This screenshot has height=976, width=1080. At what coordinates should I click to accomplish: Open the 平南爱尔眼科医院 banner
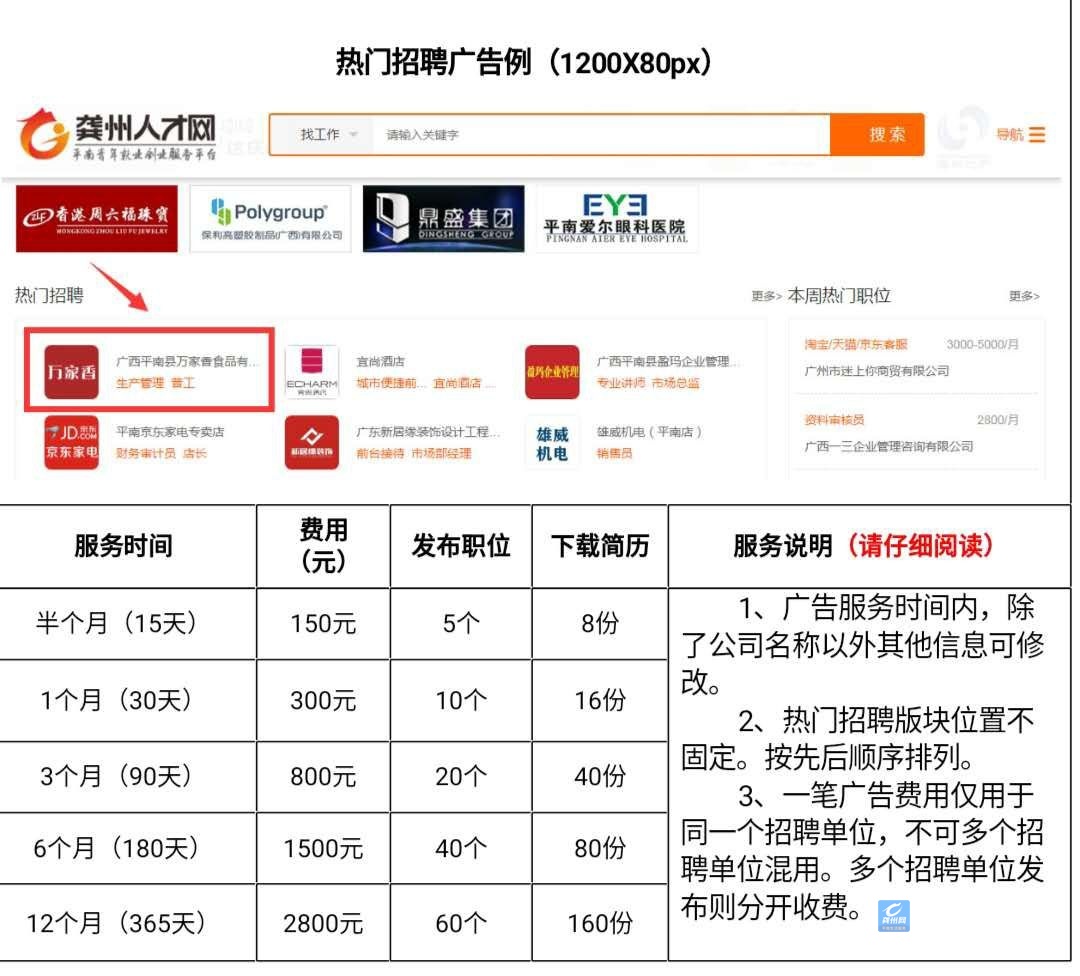[616, 218]
